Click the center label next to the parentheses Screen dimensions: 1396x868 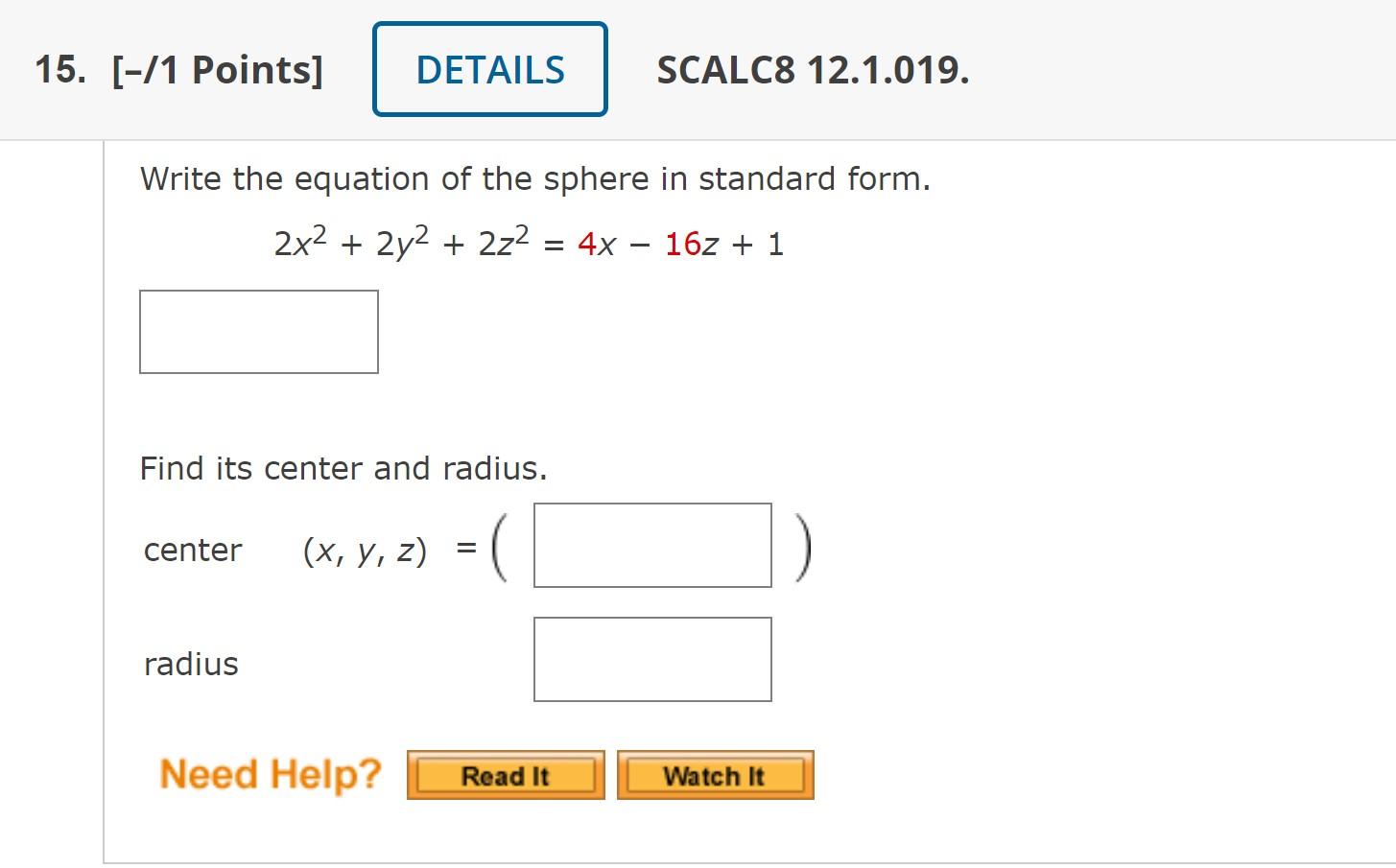point(192,550)
